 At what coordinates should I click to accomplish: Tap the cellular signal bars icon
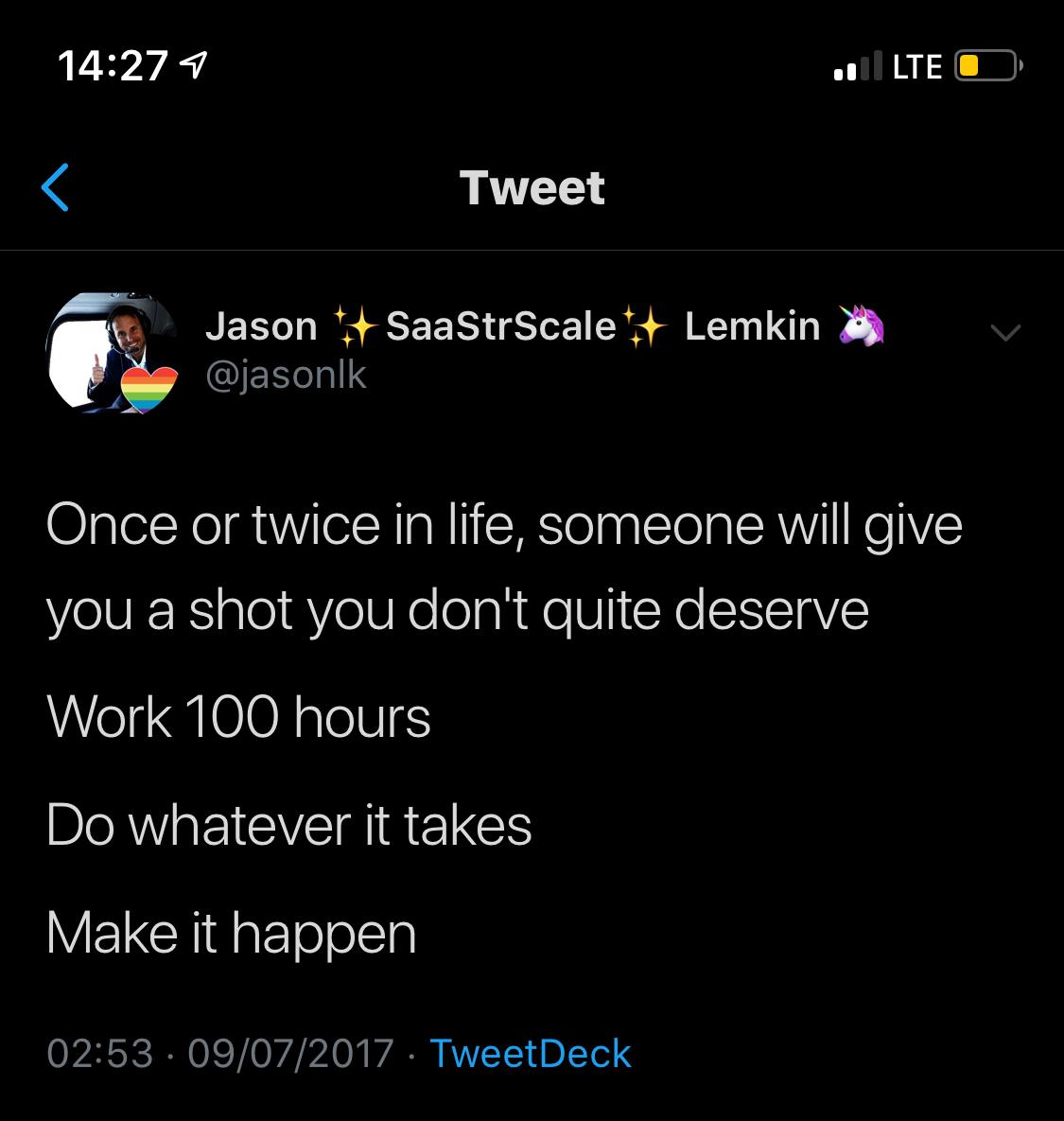coord(857,66)
